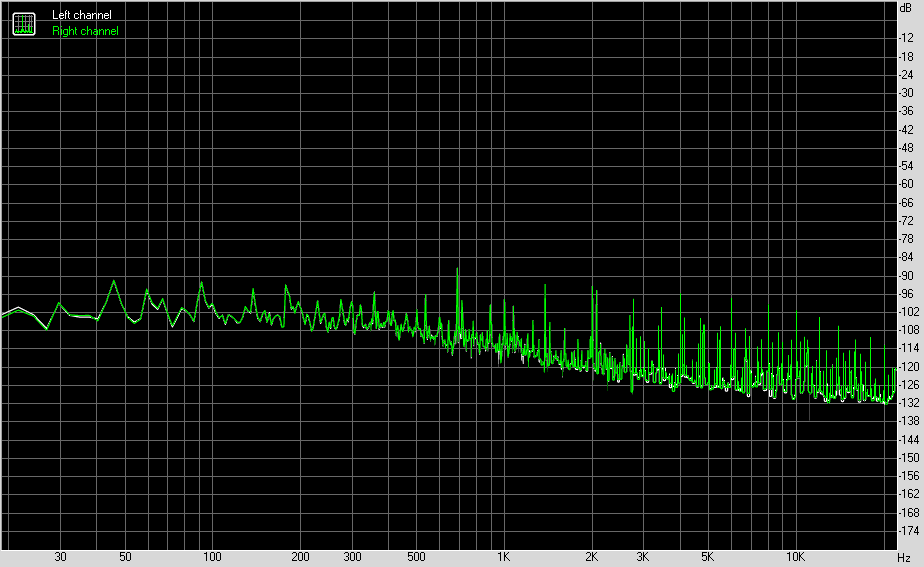924x567 pixels.
Task: Click the 3K frequency label
Action: (x=642, y=557)
